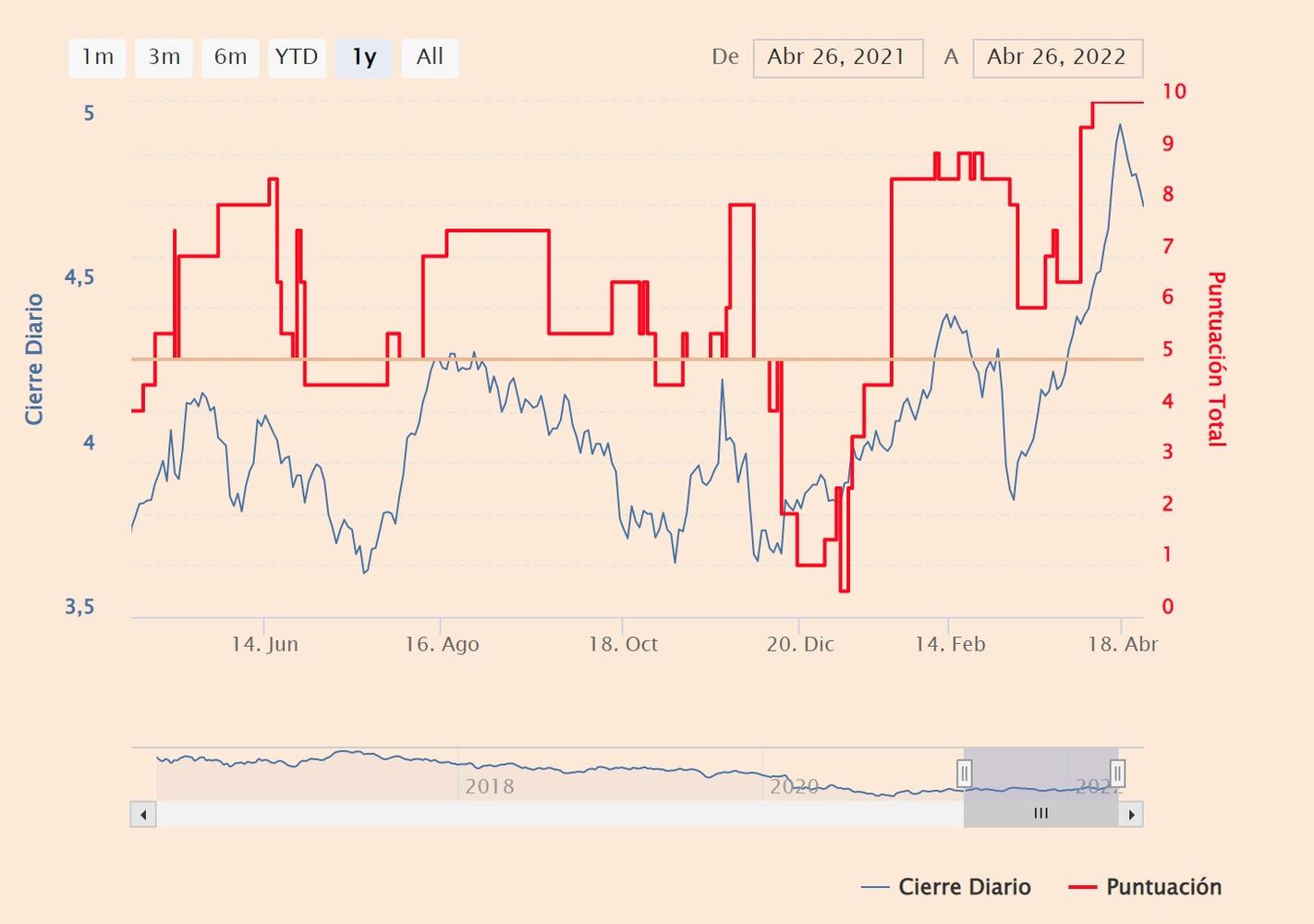Click the 2020 label in navigator
Screen dimensions: 1314x924
tap(794, 786)
